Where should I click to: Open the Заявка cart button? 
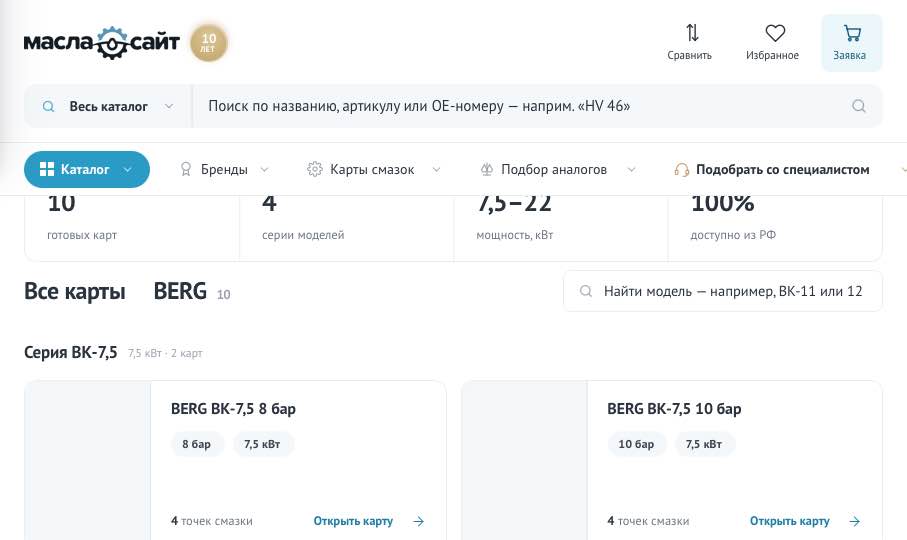[x=851, y=43]
